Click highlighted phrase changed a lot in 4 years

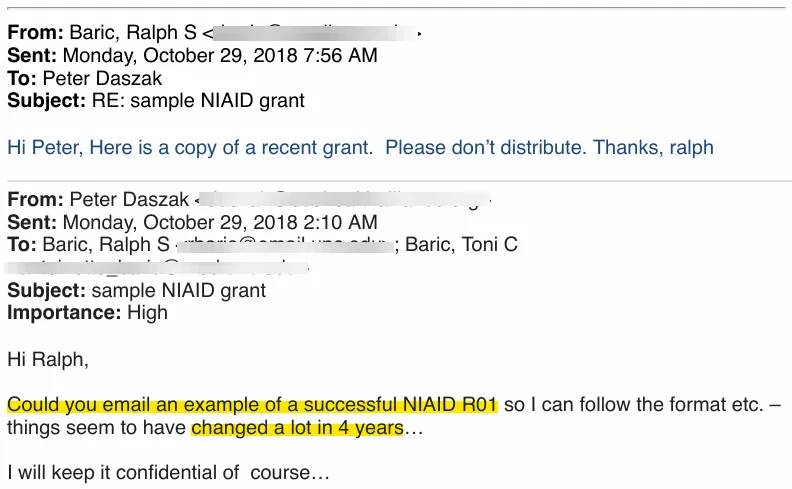coord(297,428)
